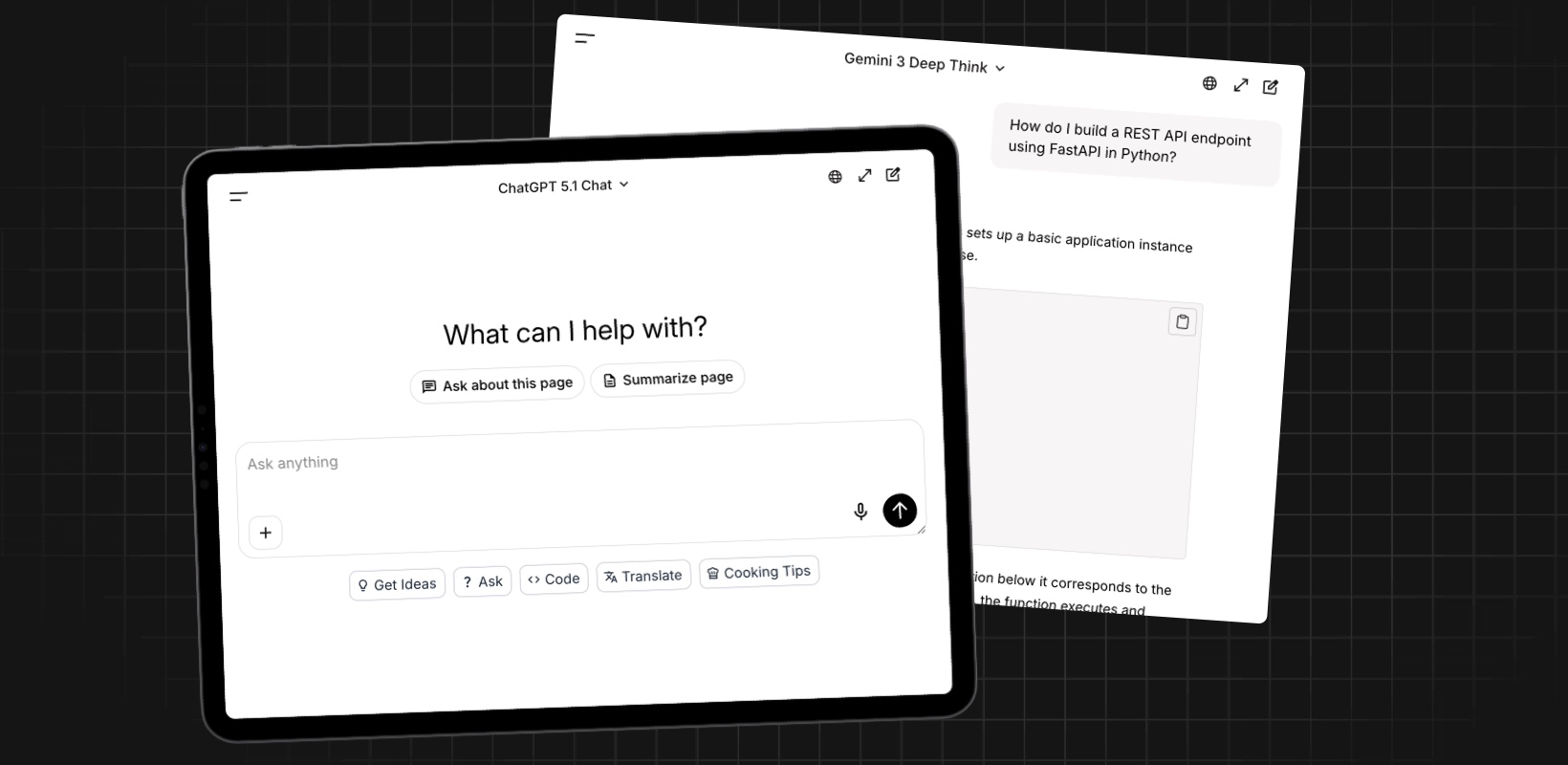Start new chat in Gemini panel
The height and width of the screenshot is (765, 1568).
coord(1270,87)
